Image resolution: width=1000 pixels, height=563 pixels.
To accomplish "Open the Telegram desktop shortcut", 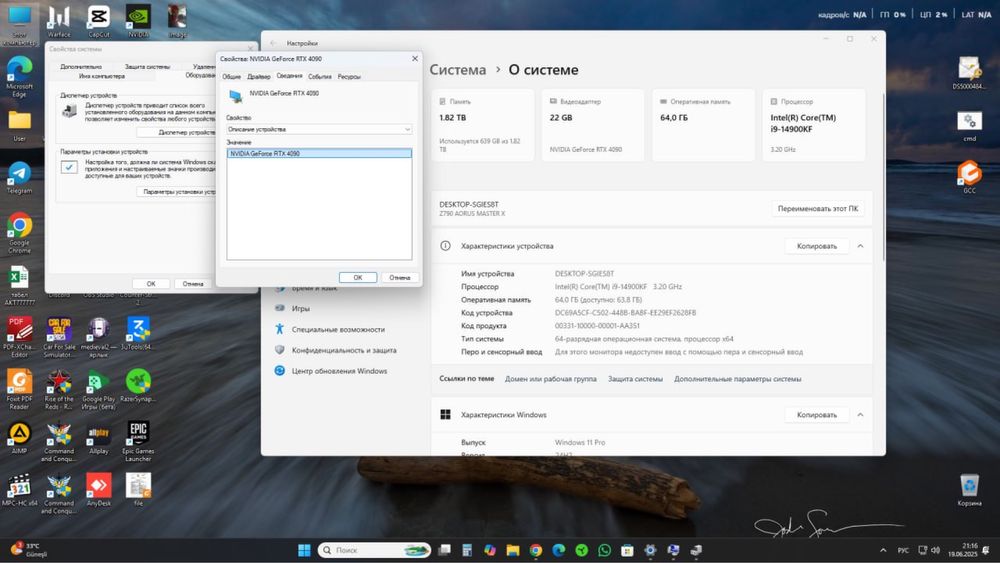I will point(19,173).
